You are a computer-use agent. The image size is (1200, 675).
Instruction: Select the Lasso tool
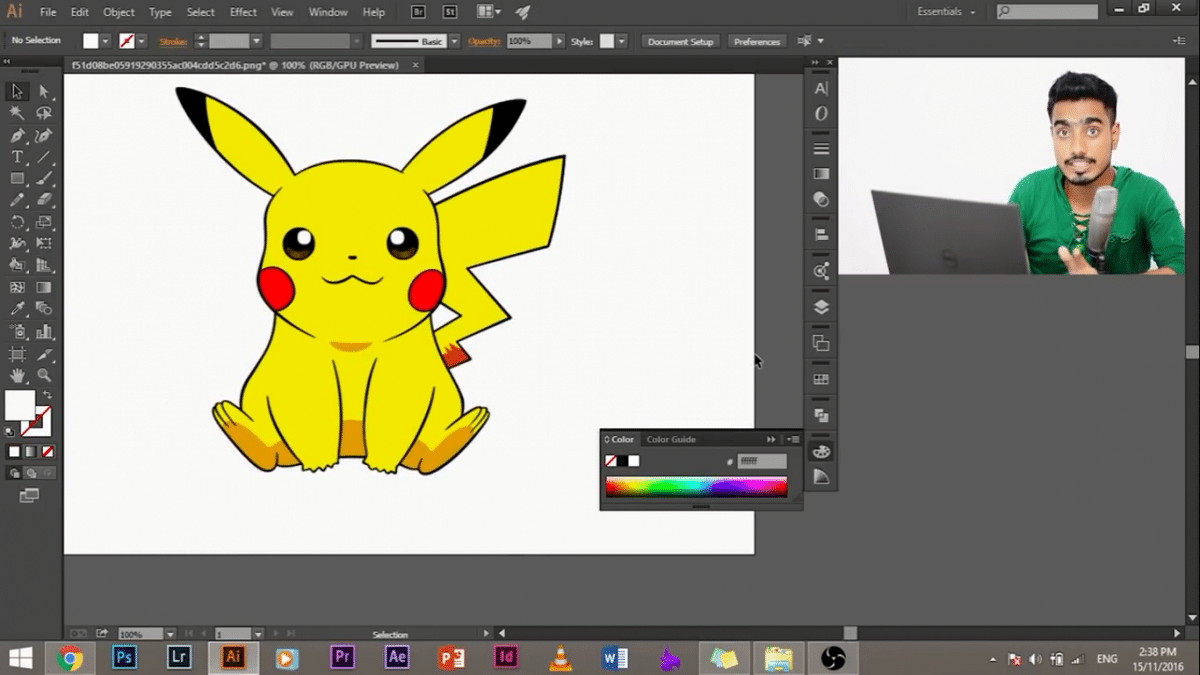point(44,113)
